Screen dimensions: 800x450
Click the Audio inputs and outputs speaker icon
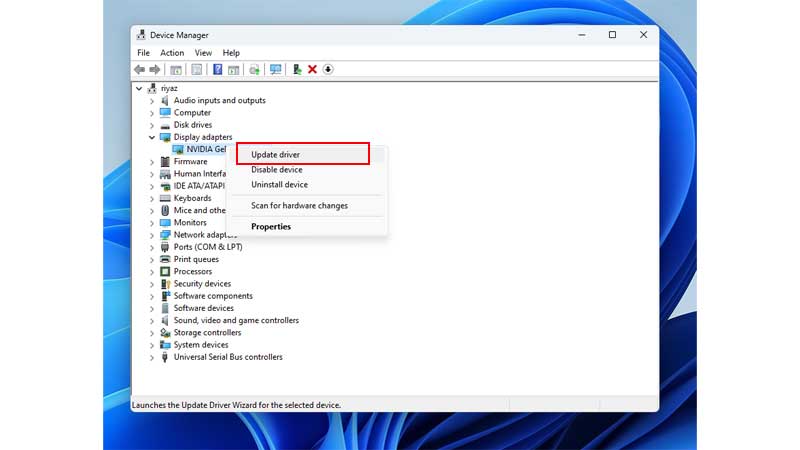tap(165, 101)
